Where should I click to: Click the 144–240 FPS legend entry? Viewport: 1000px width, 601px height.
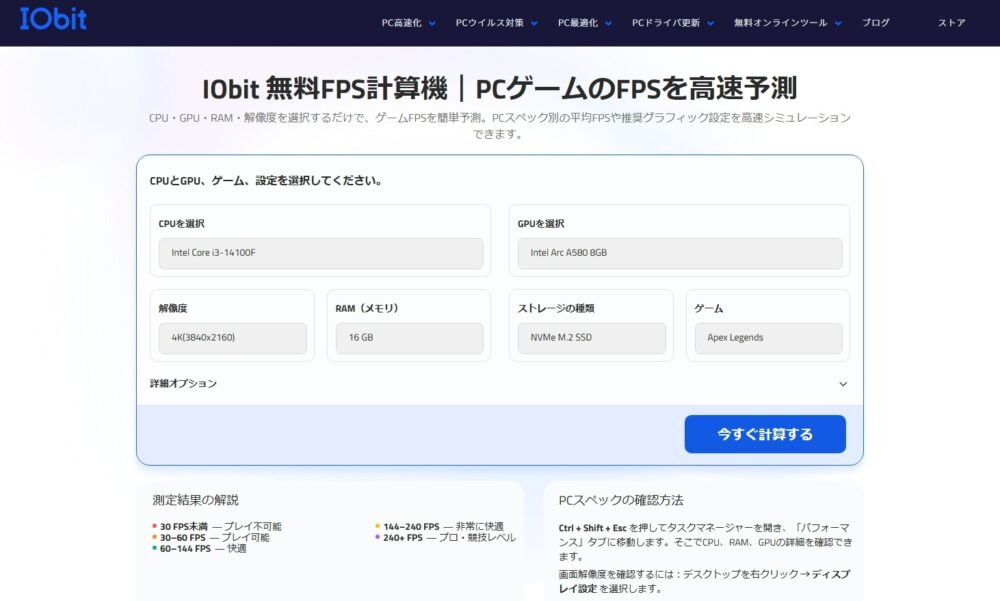439,526
